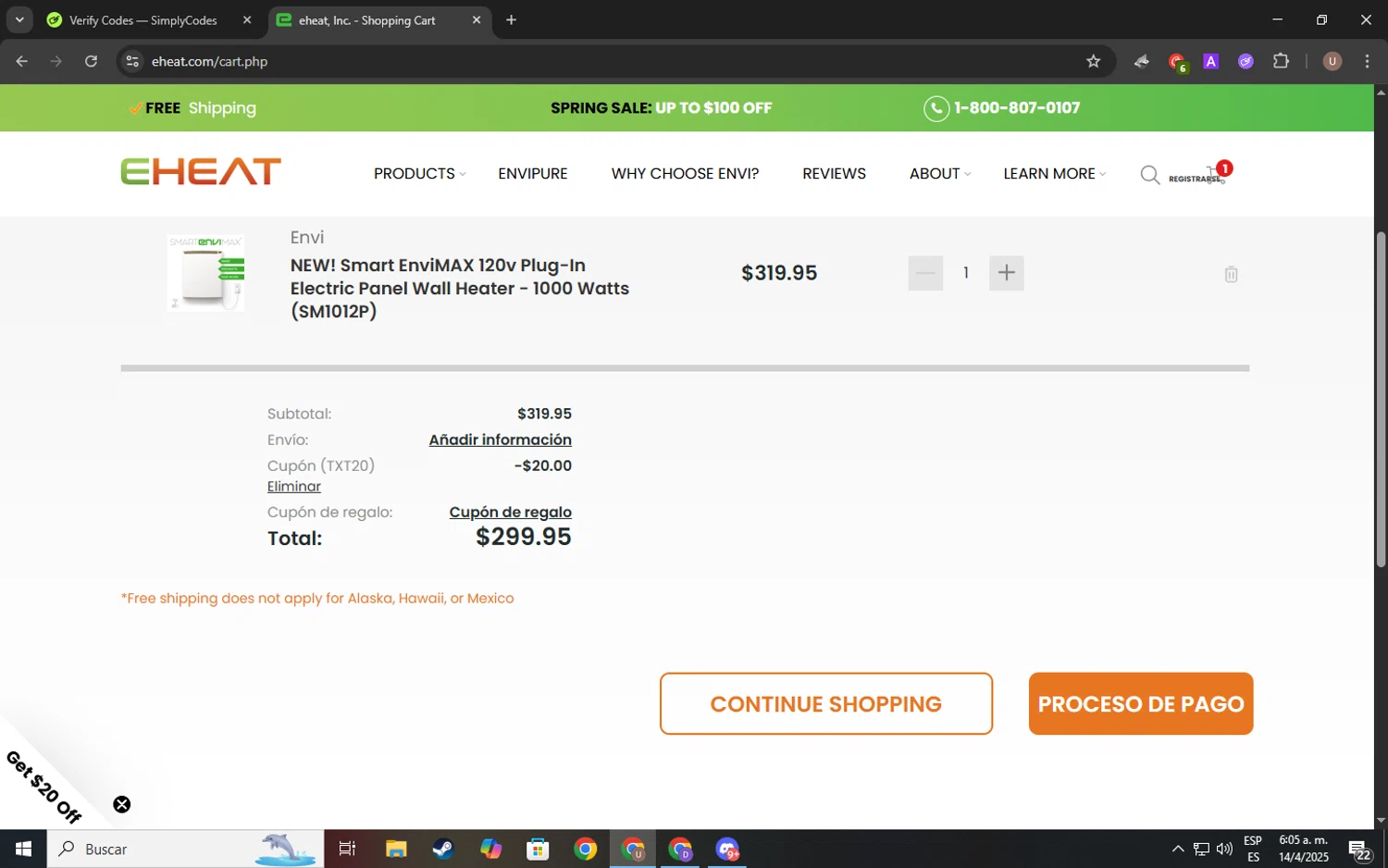Click the SPRING SALE banner text
This screenshot has width=1388, height=868.
pyautogui.click(x=661, y=108)
